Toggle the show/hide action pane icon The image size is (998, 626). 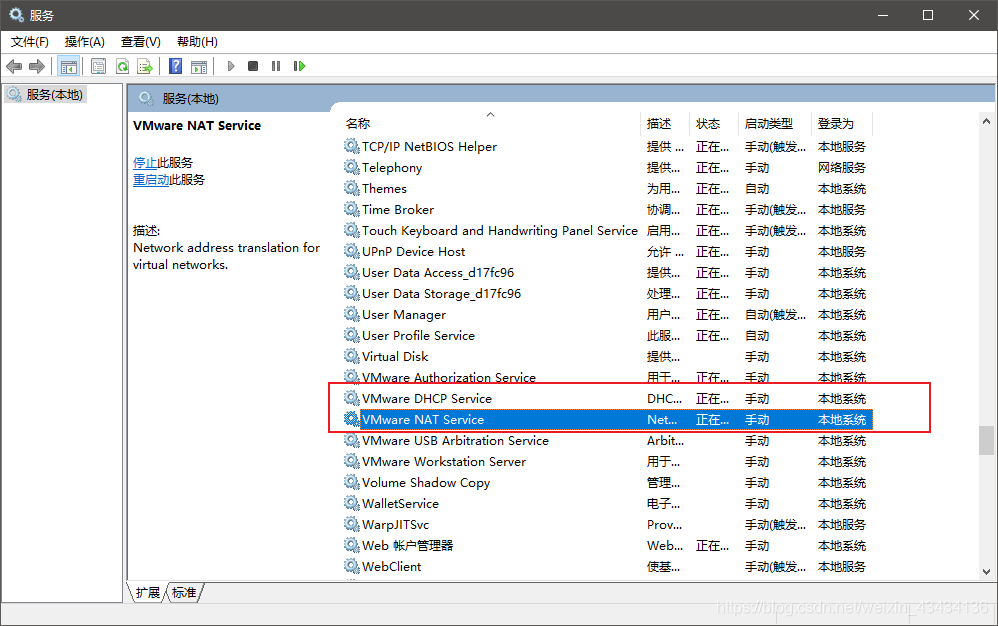click(x=199, y=66)
